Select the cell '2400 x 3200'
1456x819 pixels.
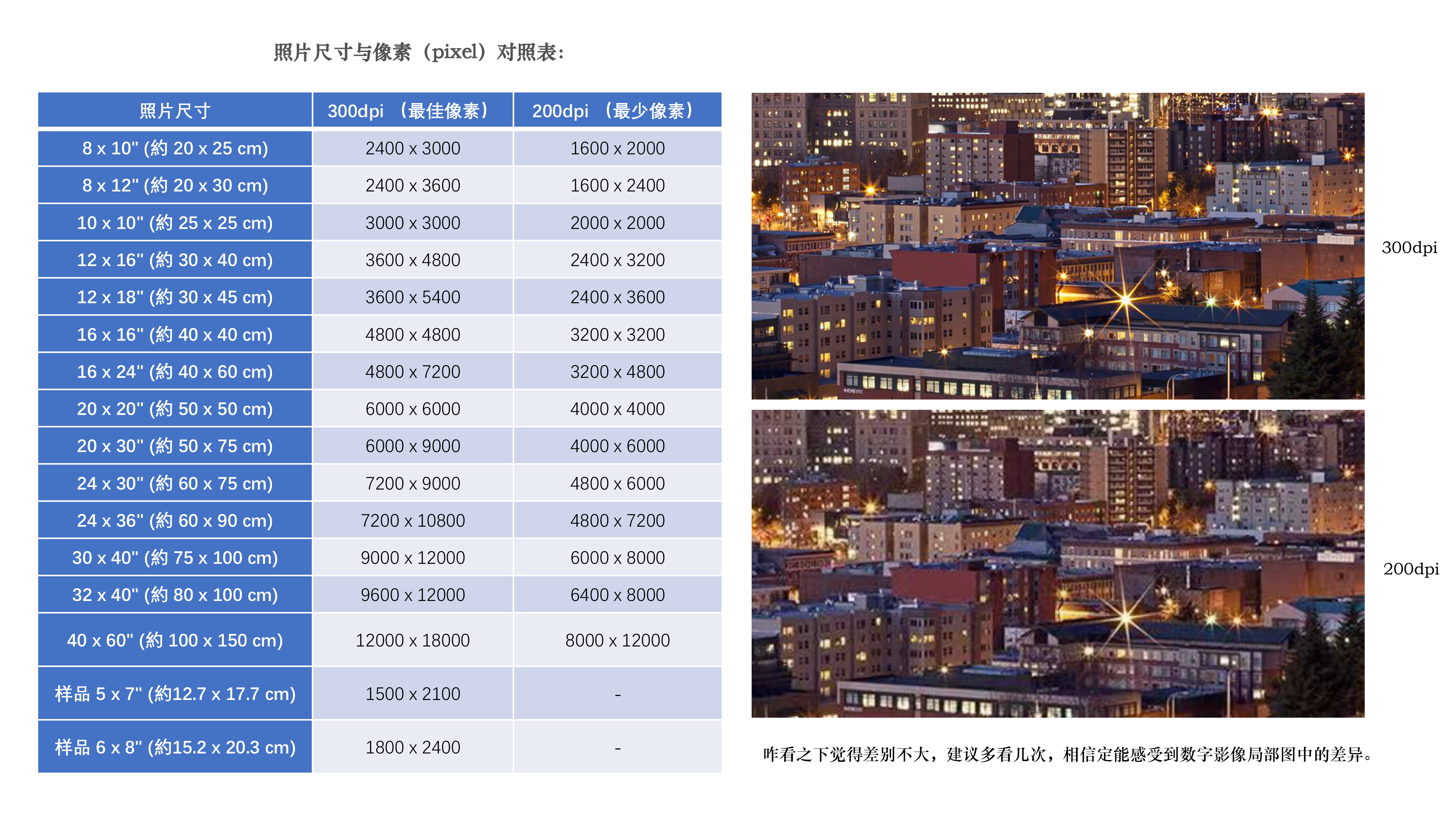pyautogui.click(x=617, y=260)
